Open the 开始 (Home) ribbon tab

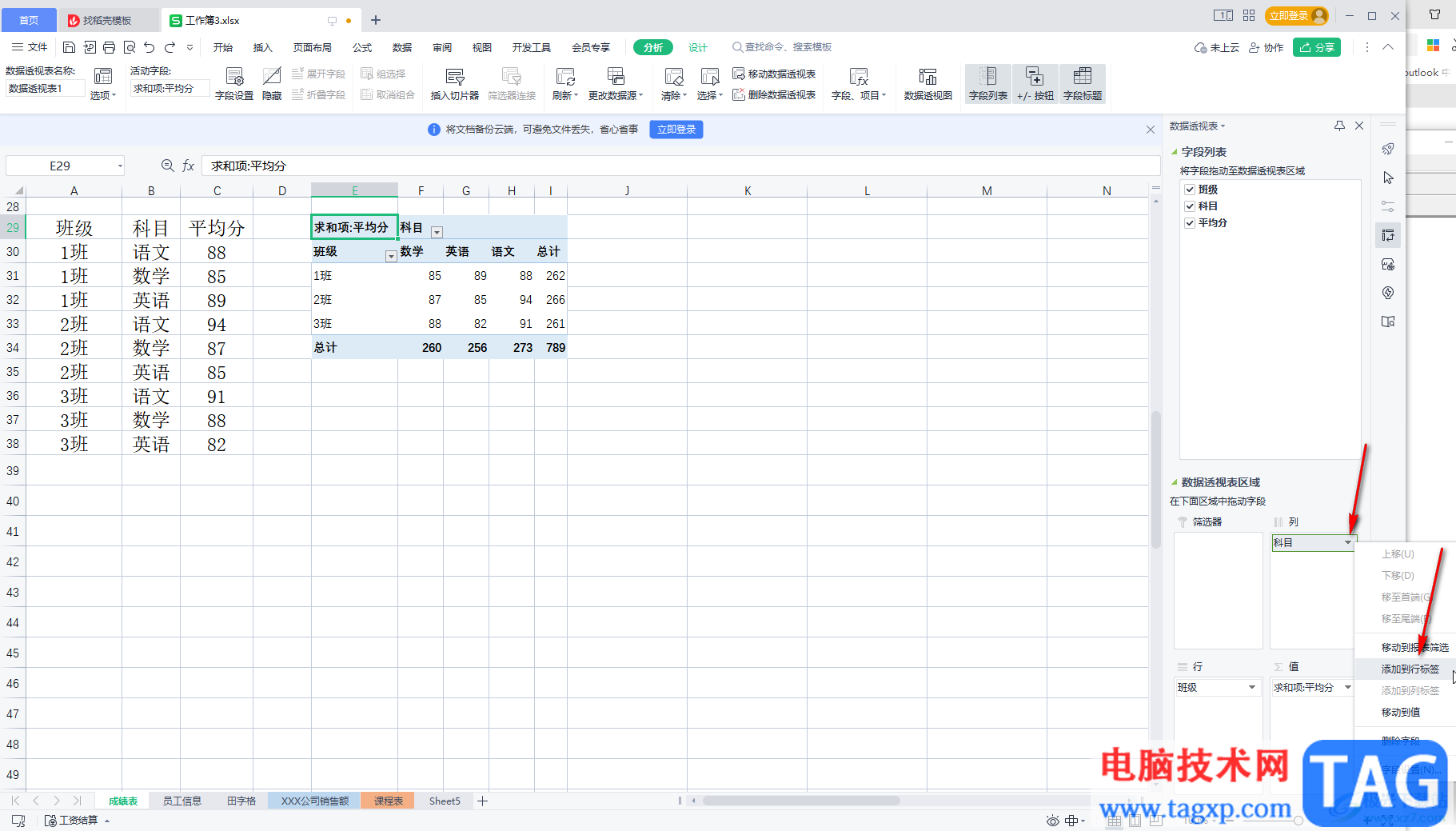(x=223, y=47)
